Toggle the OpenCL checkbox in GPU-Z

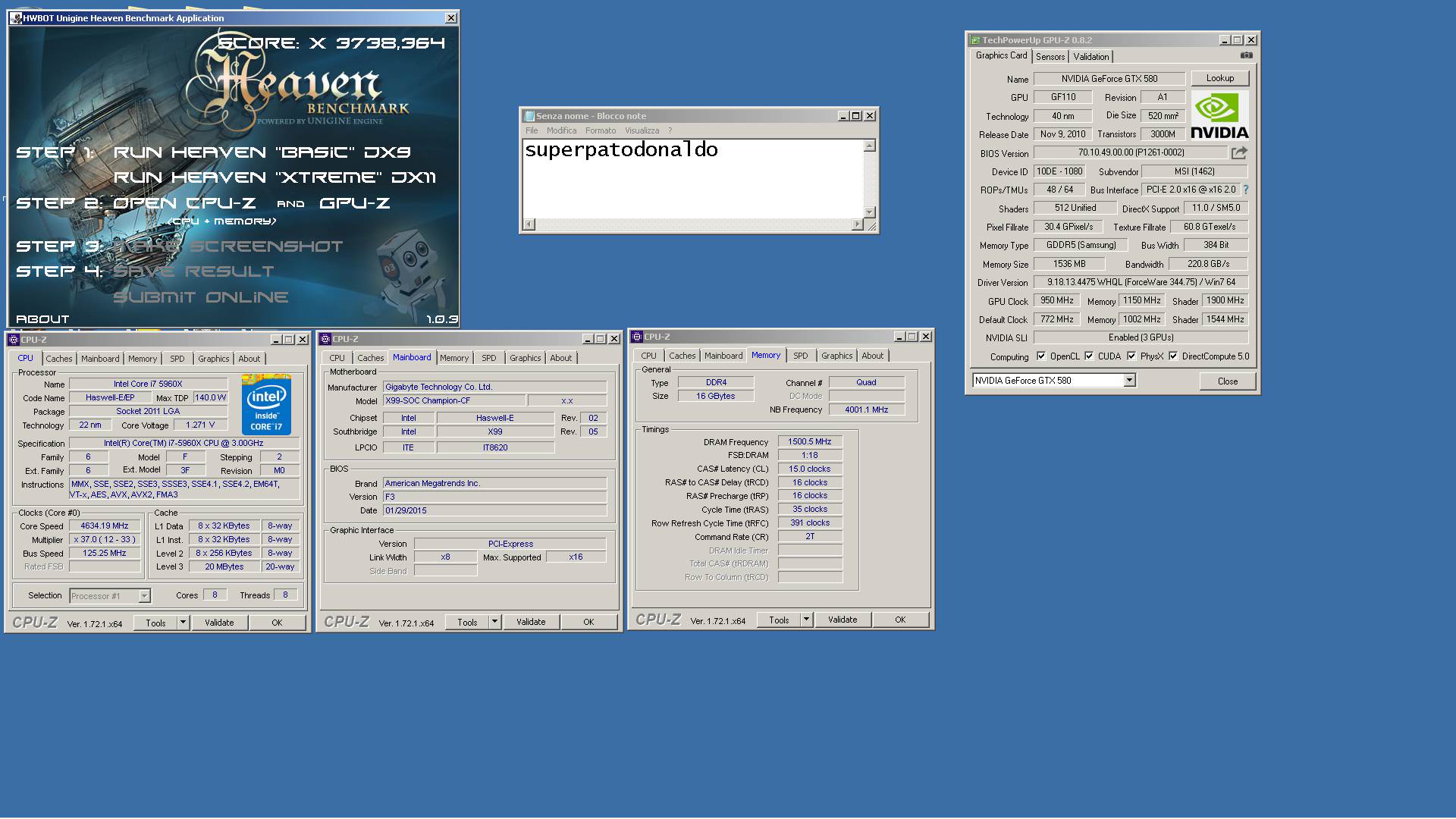1041,356
